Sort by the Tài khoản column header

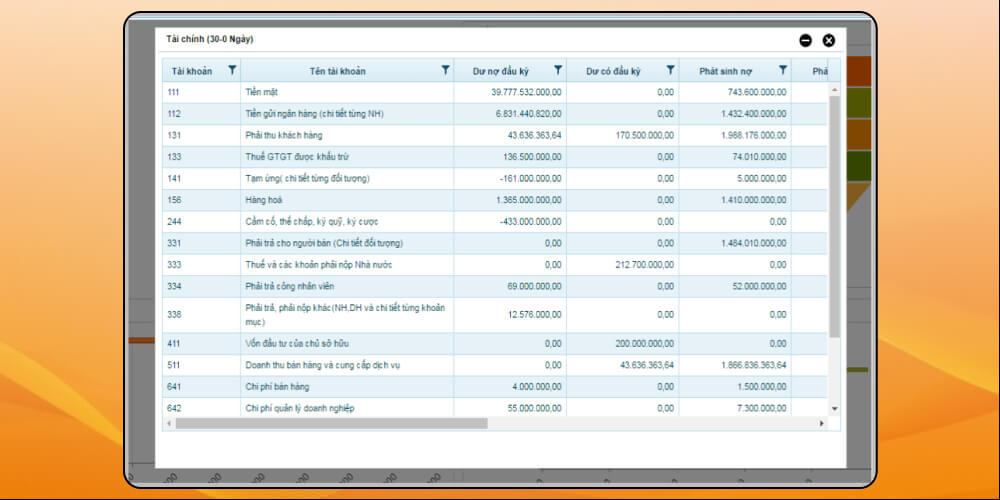pyautogui.click(x=191, y=71)
